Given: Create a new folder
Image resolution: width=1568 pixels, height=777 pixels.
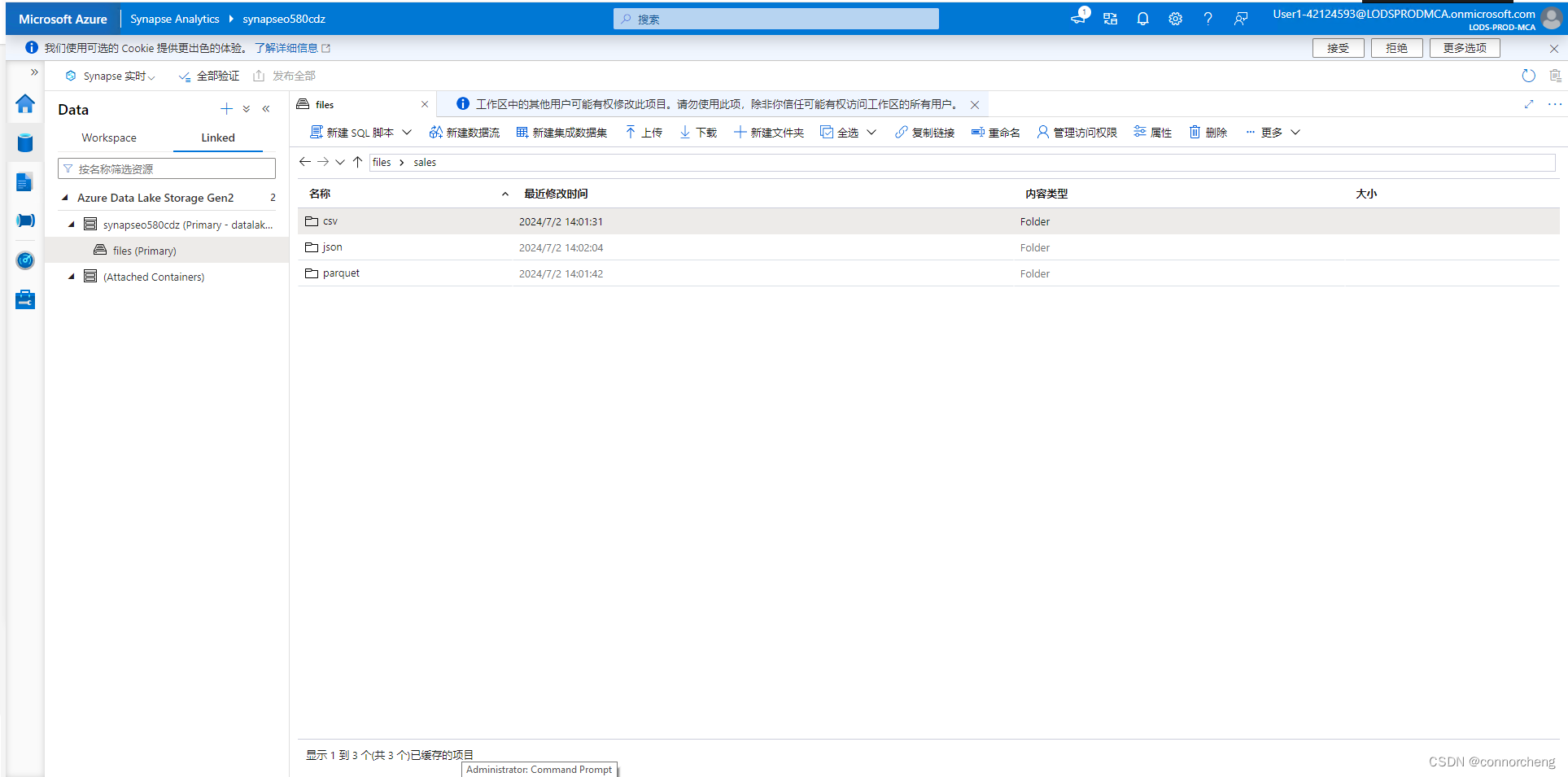Looking at the screenshot, I should (x=769, y=133).
